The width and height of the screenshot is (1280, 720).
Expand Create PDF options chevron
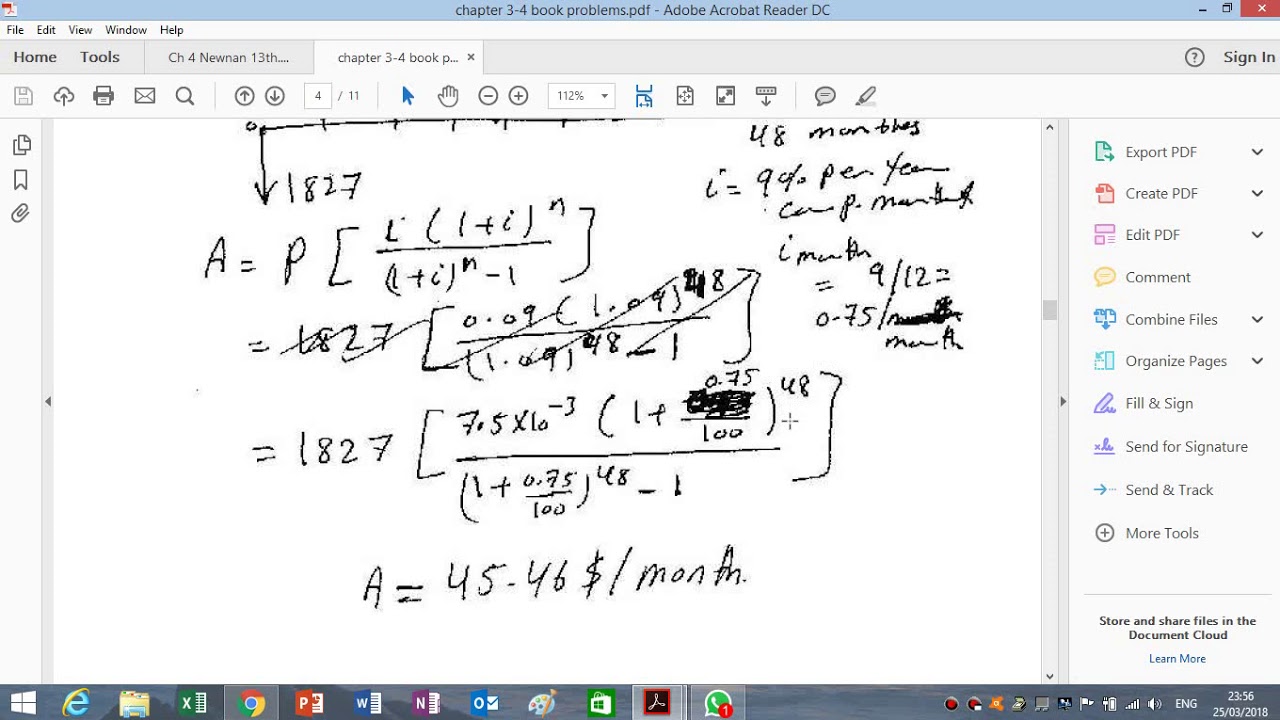click(1257, 193)
